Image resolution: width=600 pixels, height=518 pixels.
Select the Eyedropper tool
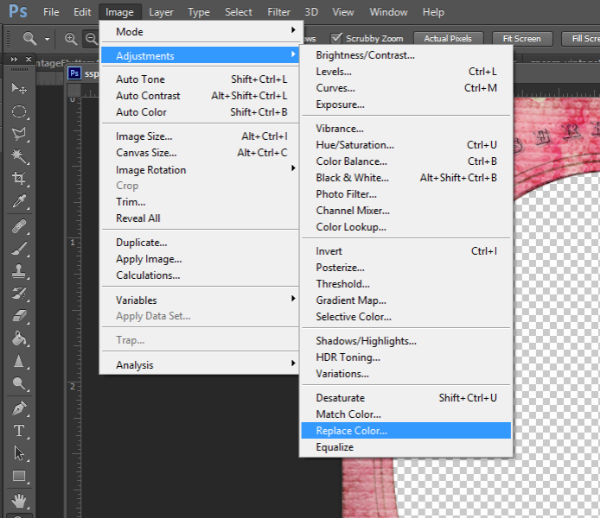[x=19, y=201]
